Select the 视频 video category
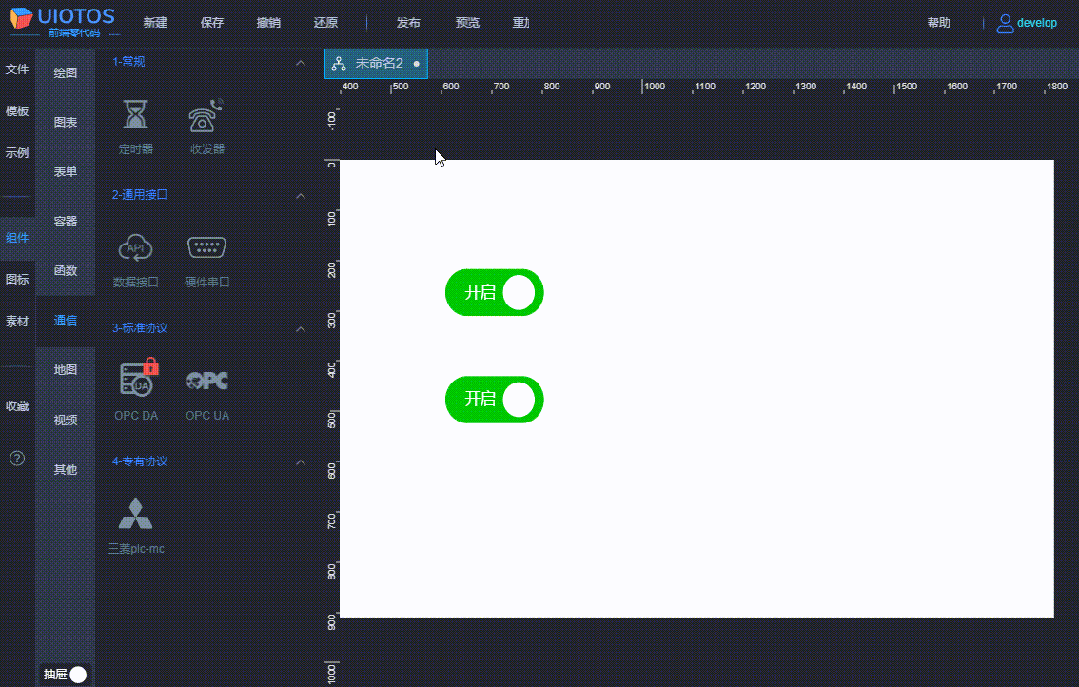The width and height of the screenshot is (1079, 687). 65,419
